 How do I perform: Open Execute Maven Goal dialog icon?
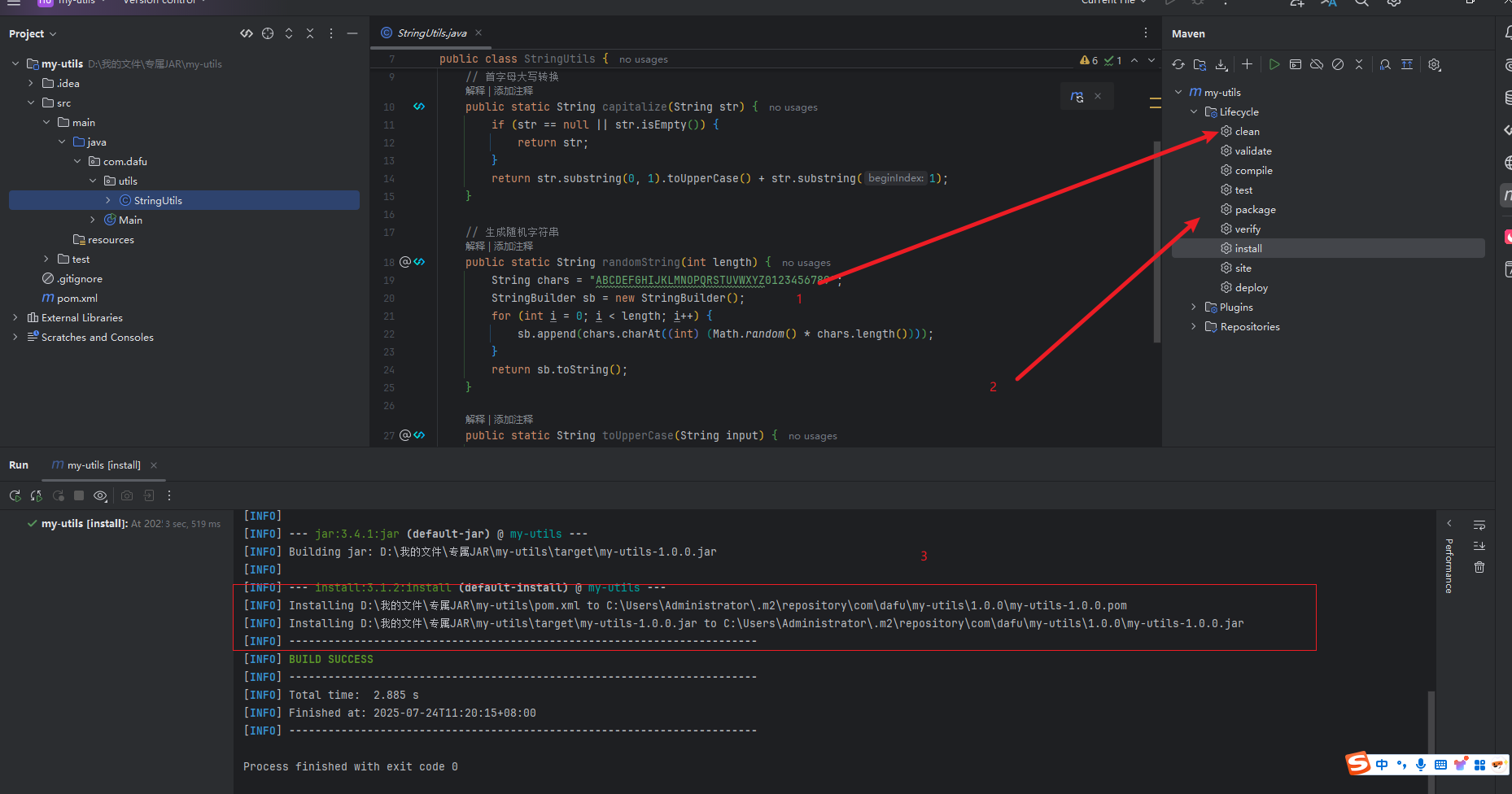point(1296,64)
